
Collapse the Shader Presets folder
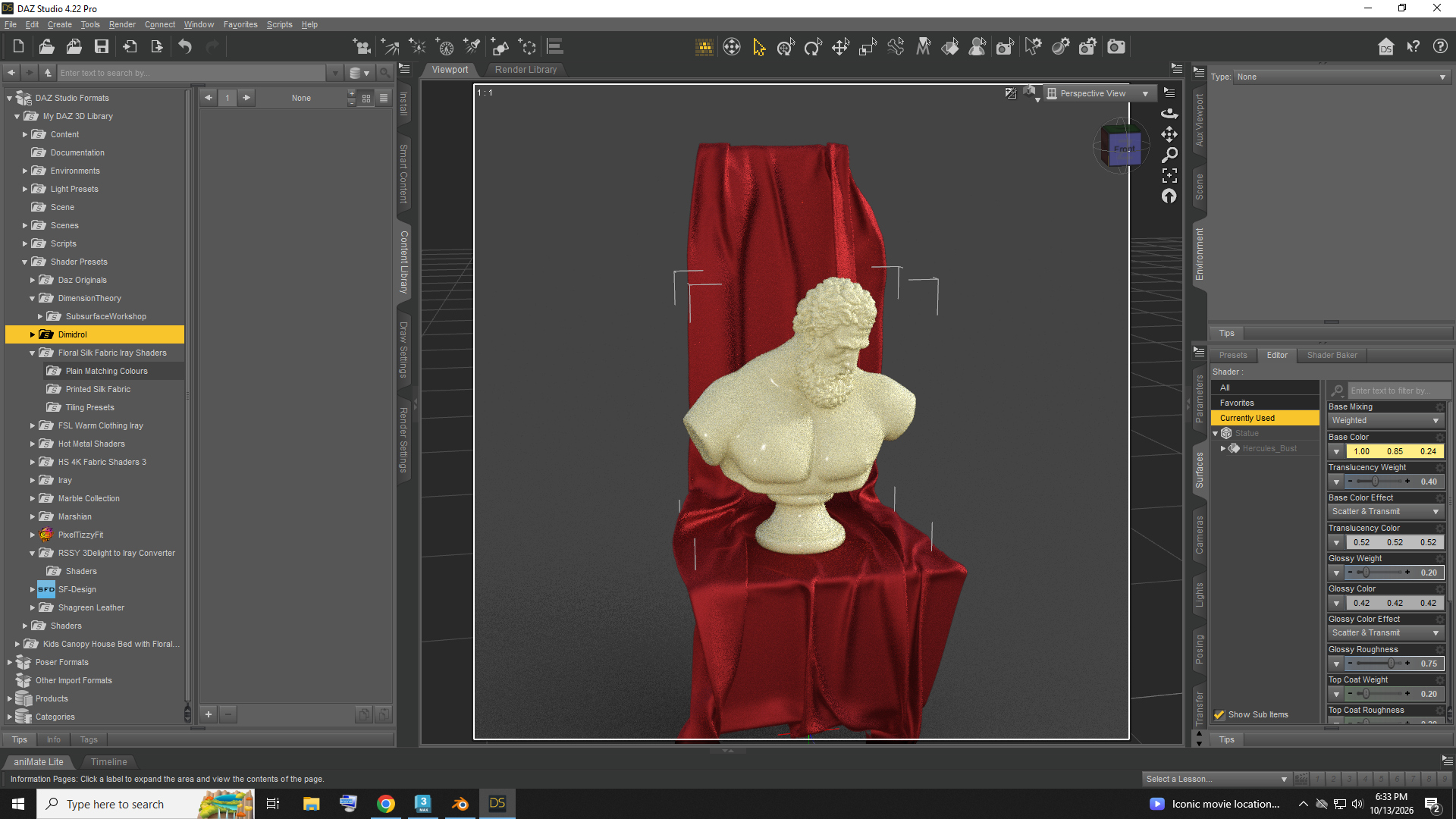[x=25, y=262]
